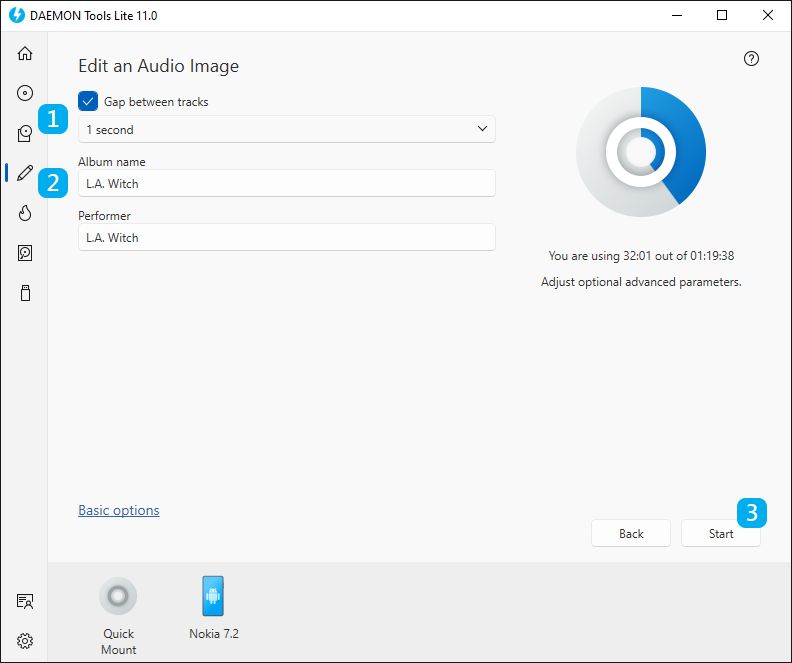Minimize the DAEMON Tools window

tap(677, 15)
